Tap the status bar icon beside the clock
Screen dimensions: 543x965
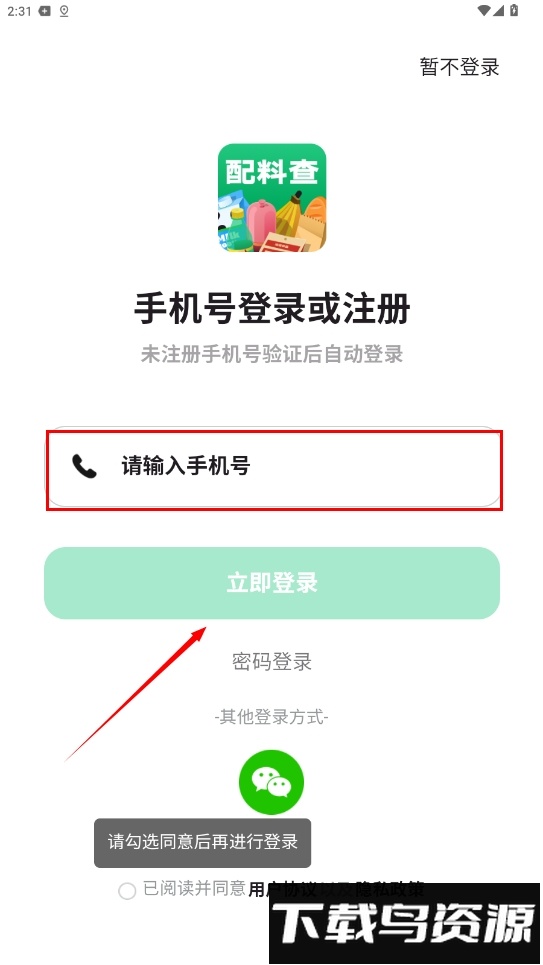tap(44, 10)
